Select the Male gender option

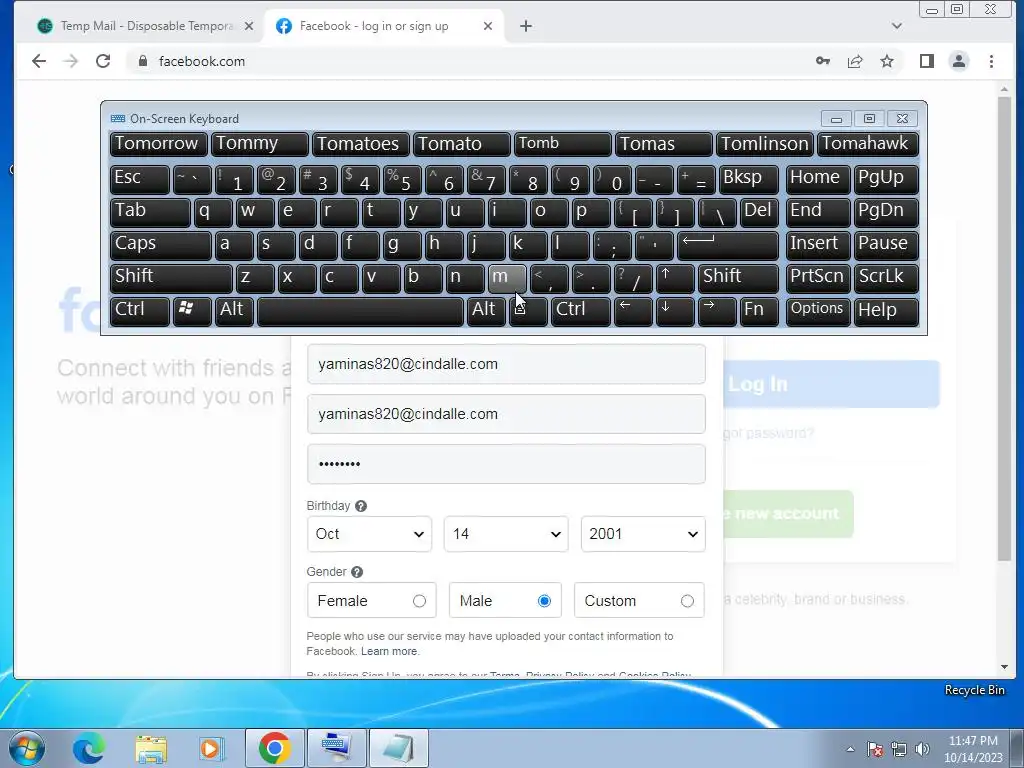[x=505, y=600]
